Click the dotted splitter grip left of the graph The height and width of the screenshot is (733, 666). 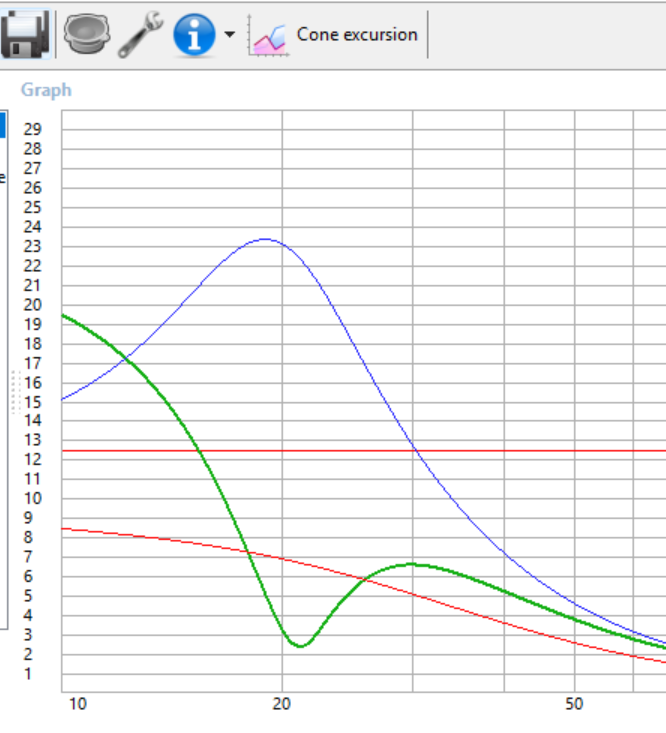[16, 392]
